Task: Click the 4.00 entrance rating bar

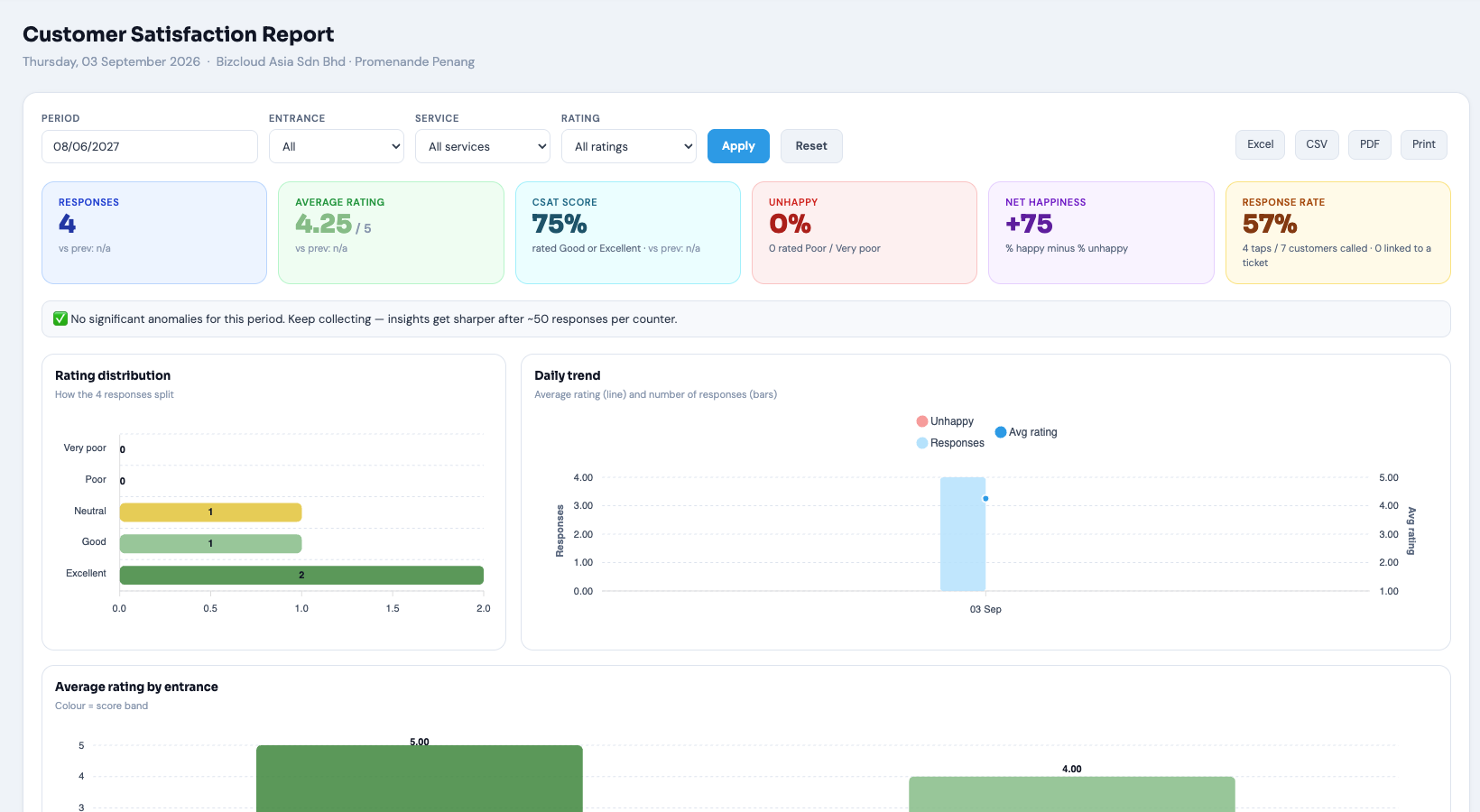Action: pos(1072,794)
